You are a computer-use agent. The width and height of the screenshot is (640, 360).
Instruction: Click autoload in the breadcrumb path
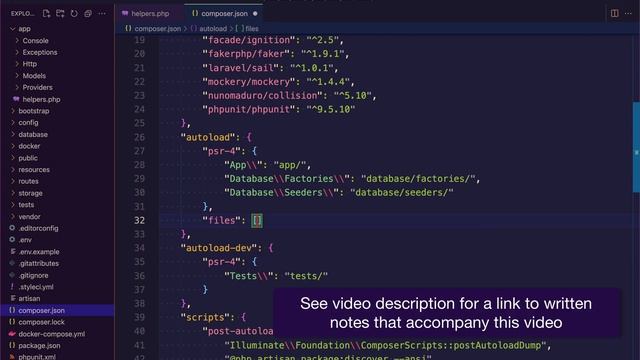tap(213, 29)
